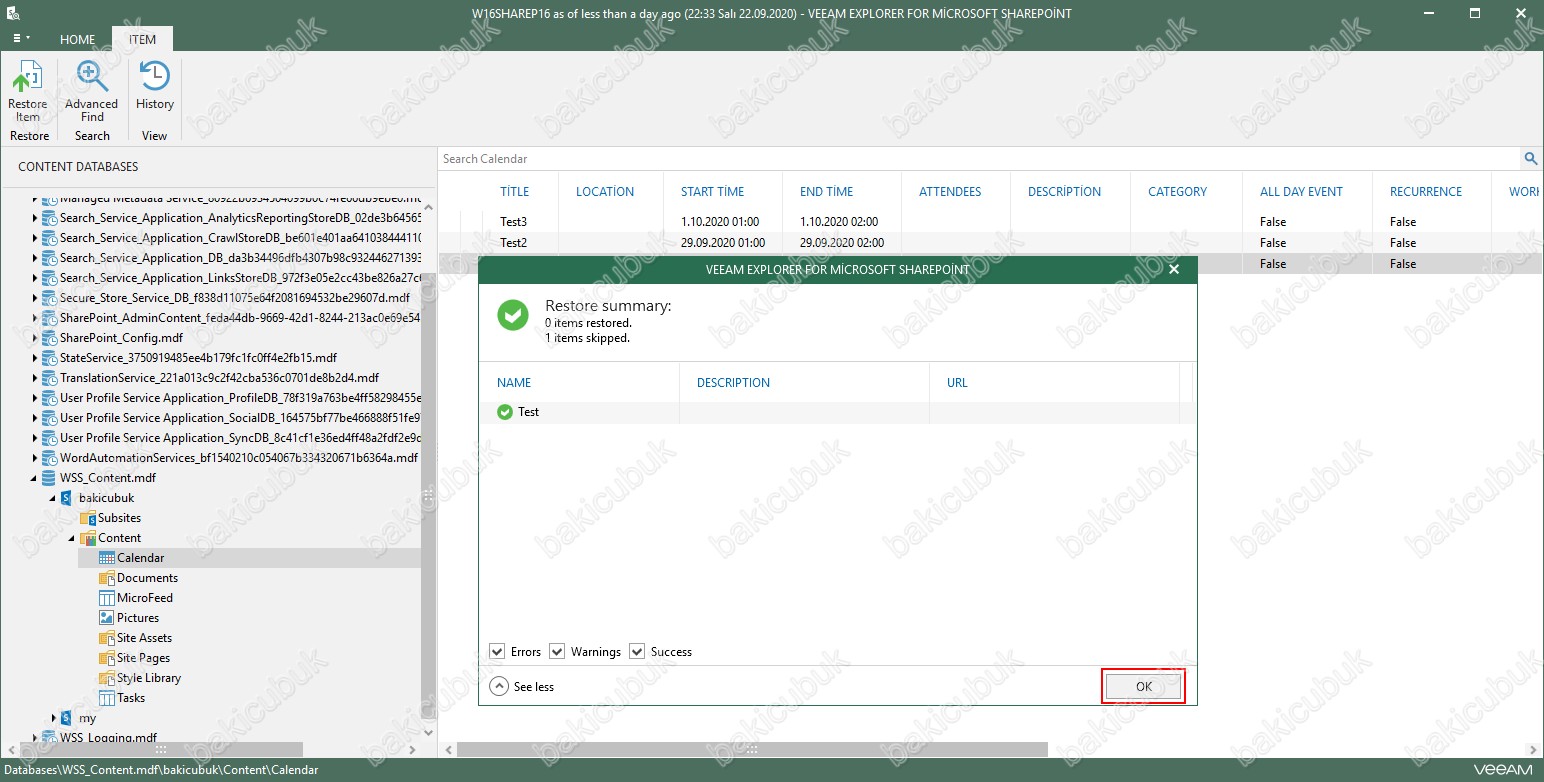The height and width of the screenshot is (782, 1544).
Task: Click the bakicubuk SharePoint site icon
Action: (x=68, y=498)
